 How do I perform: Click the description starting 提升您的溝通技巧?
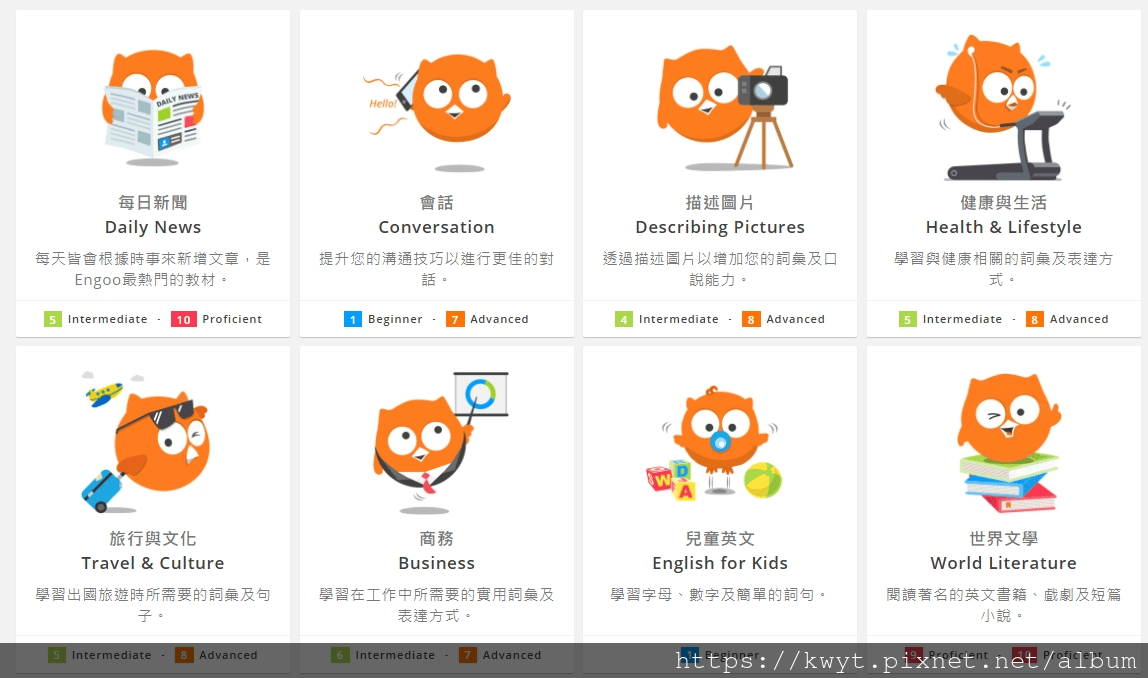(436, 269)
